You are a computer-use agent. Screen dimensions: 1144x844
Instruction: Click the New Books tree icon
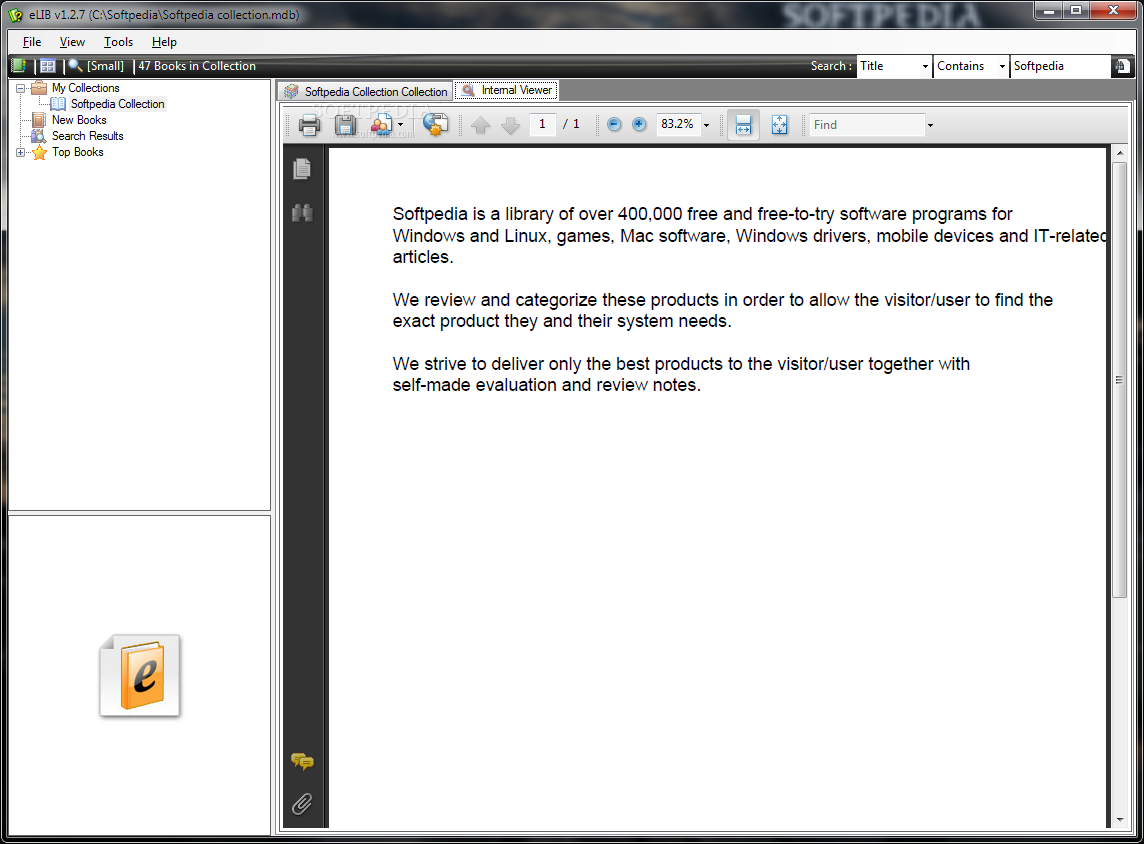click(39, 120)
